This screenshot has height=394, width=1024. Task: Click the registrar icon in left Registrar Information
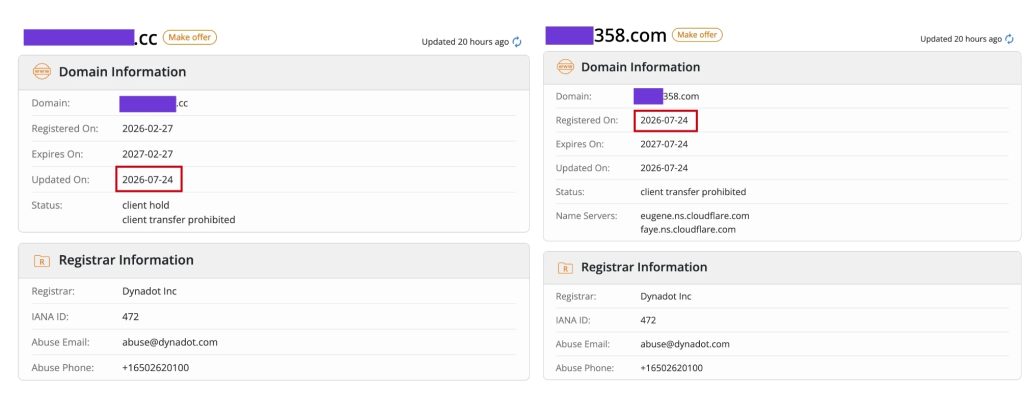tap(42, 261)
